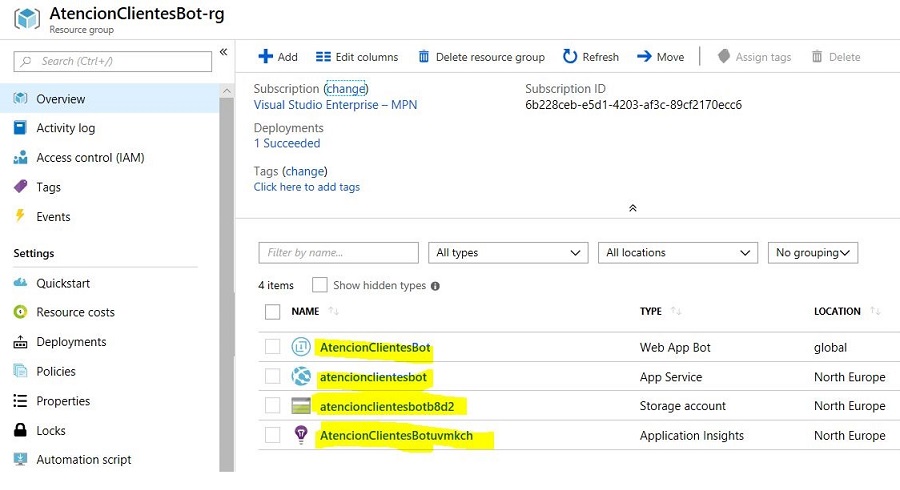Collapse the essentials panel with up chevron
This screenshot has height=490, width=900.
[633, 208]
